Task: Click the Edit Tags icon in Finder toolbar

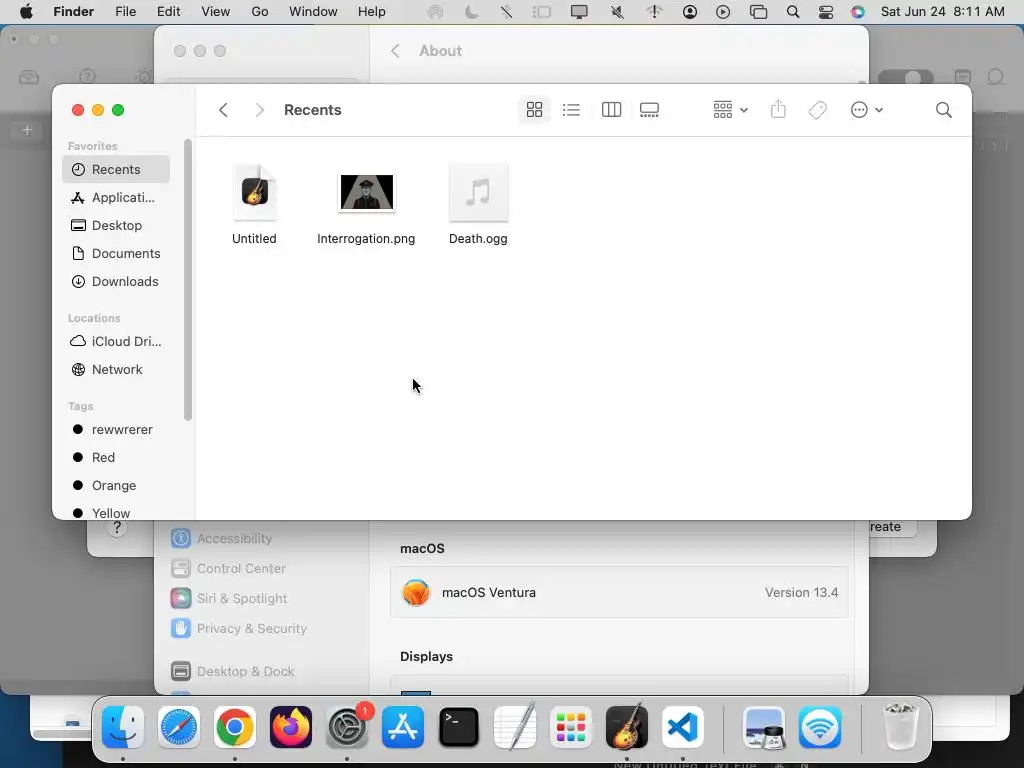Action: (818, 110)
